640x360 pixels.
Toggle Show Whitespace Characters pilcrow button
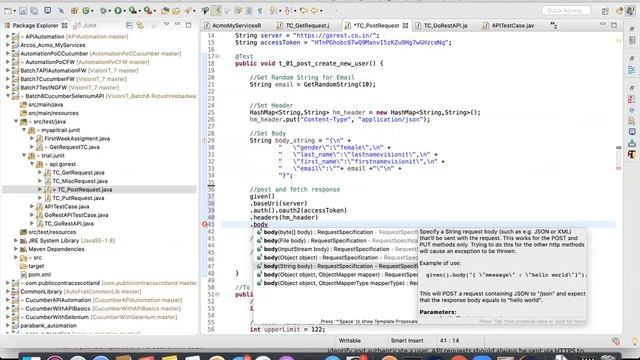pyautogui.click(x=260, y=11)
